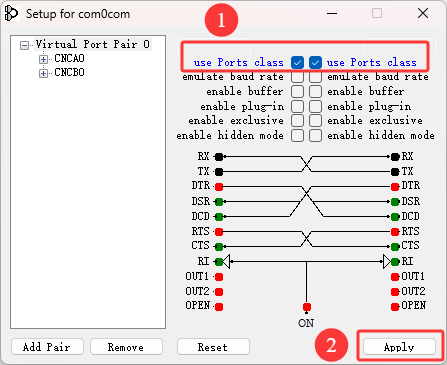Check left-side enable hidden mode checkbox

(x=297, y=136)
